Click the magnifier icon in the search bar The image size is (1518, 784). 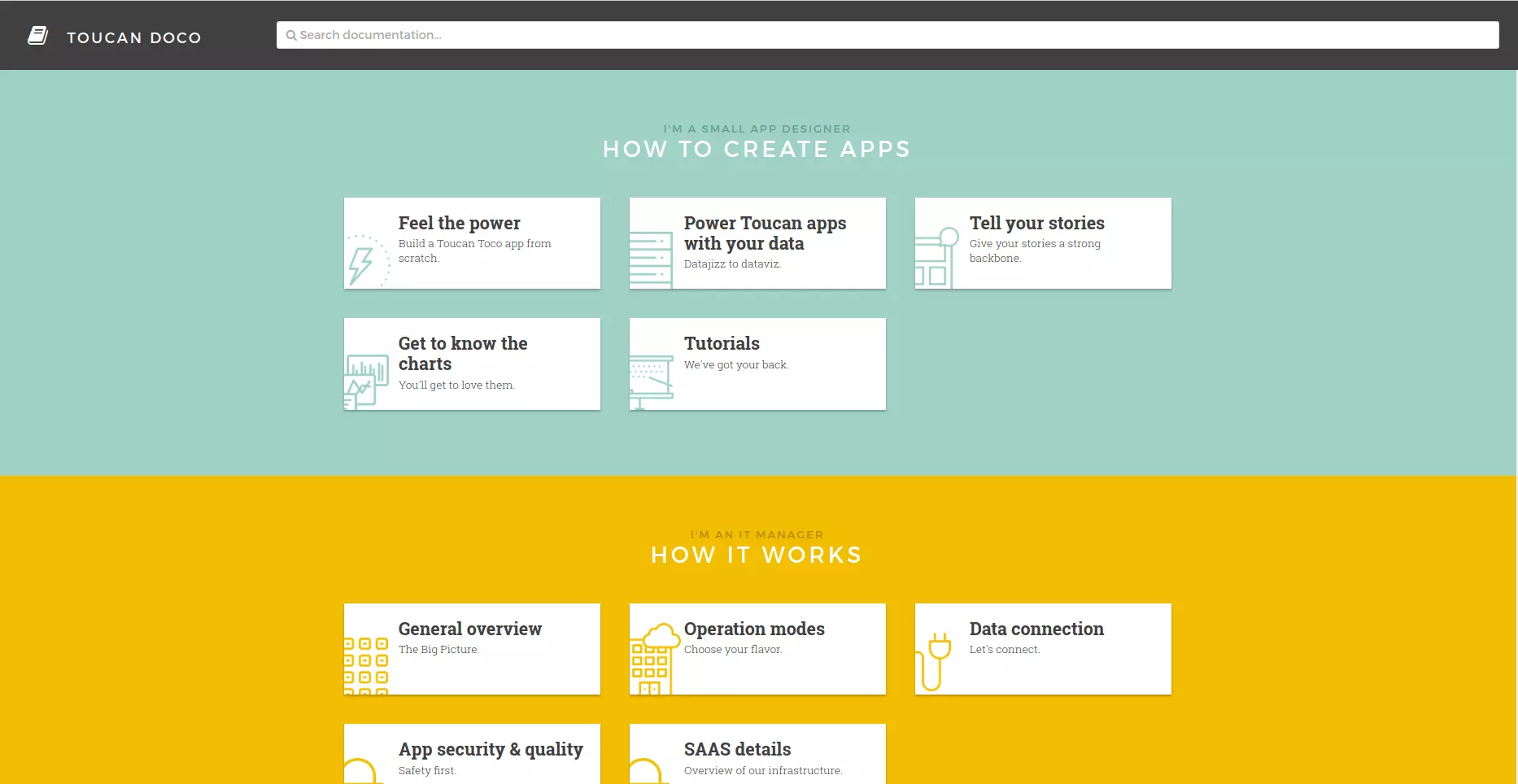click(290, 36)
